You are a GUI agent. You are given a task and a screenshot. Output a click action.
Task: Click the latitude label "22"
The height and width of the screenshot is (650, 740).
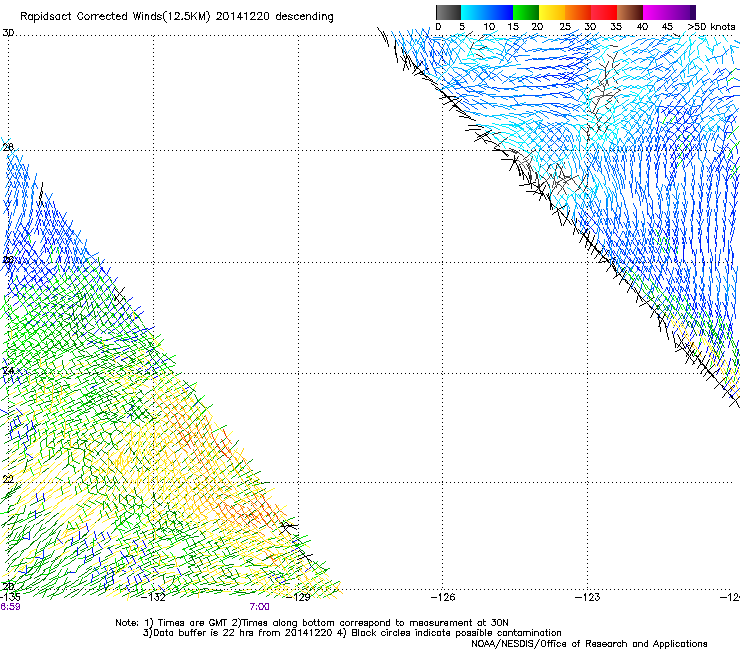tap(8, 479)
